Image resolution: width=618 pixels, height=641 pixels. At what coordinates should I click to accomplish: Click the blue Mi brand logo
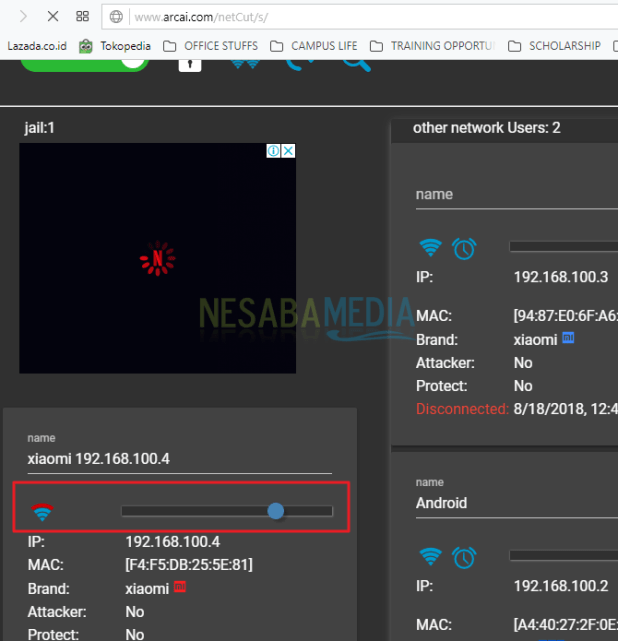(568, 338)
